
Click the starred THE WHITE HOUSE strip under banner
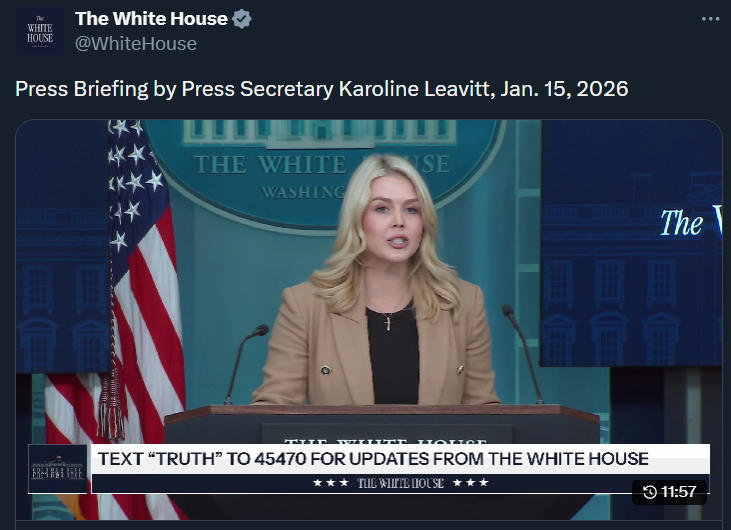point(400,483)
